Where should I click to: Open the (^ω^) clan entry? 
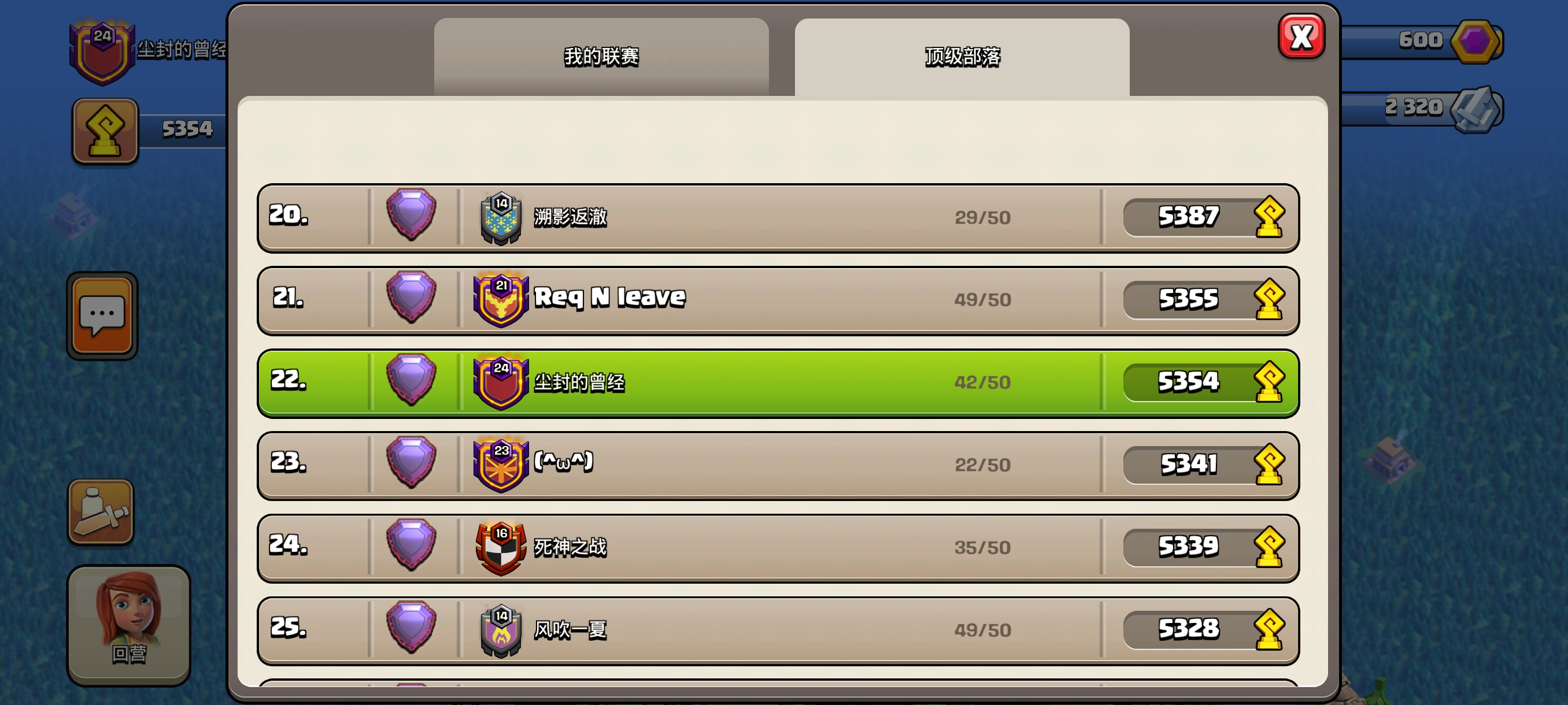point(778,465)
